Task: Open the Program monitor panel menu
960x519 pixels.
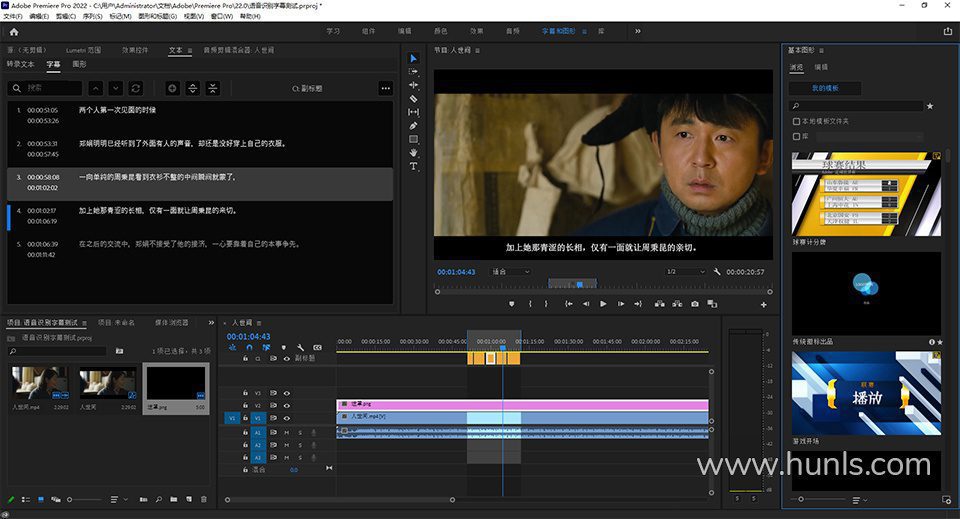Action: [477, 50]
